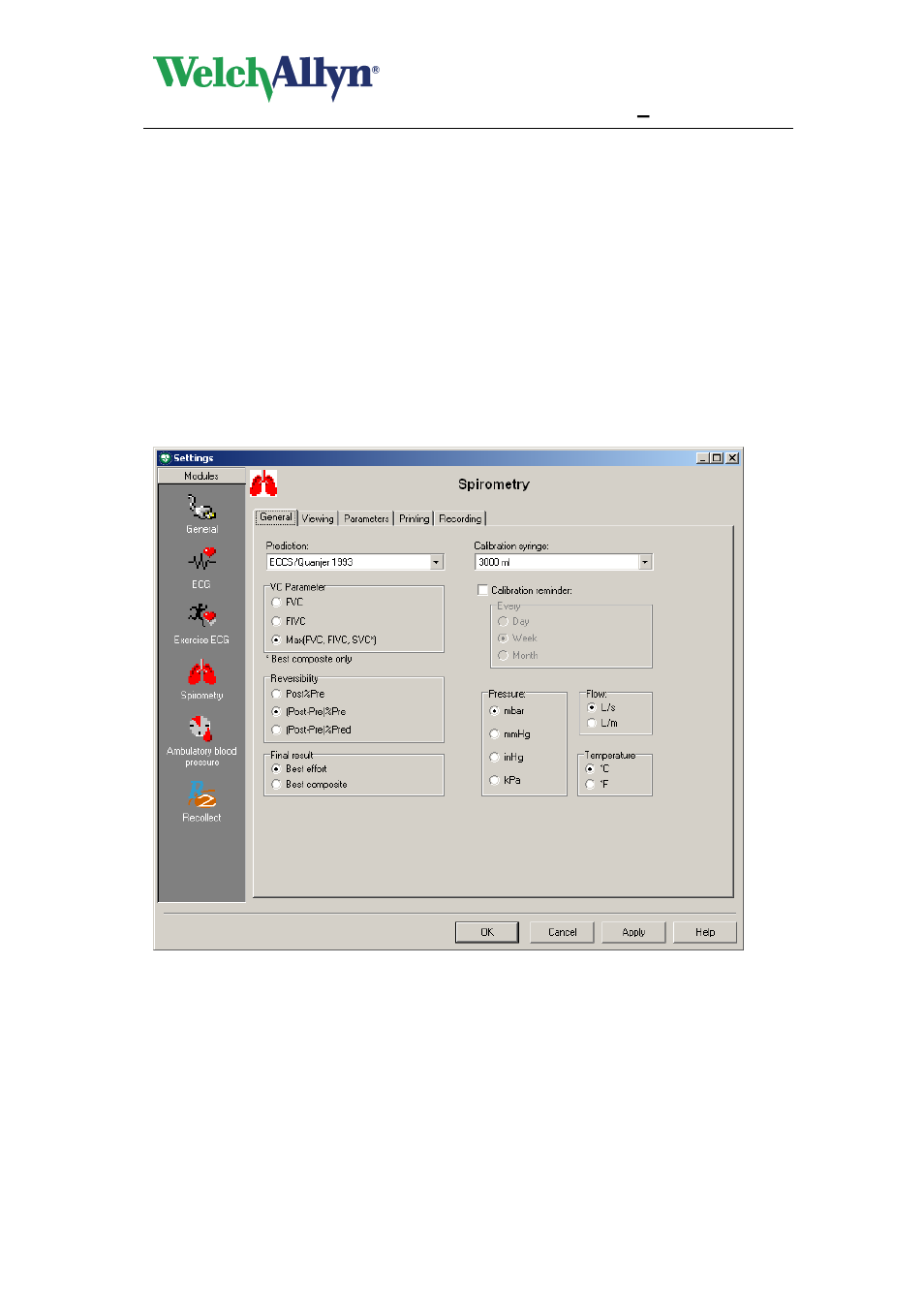Select FVC as VC Parameter
This screenshot has height=1307, width=924.
point(276,603)
